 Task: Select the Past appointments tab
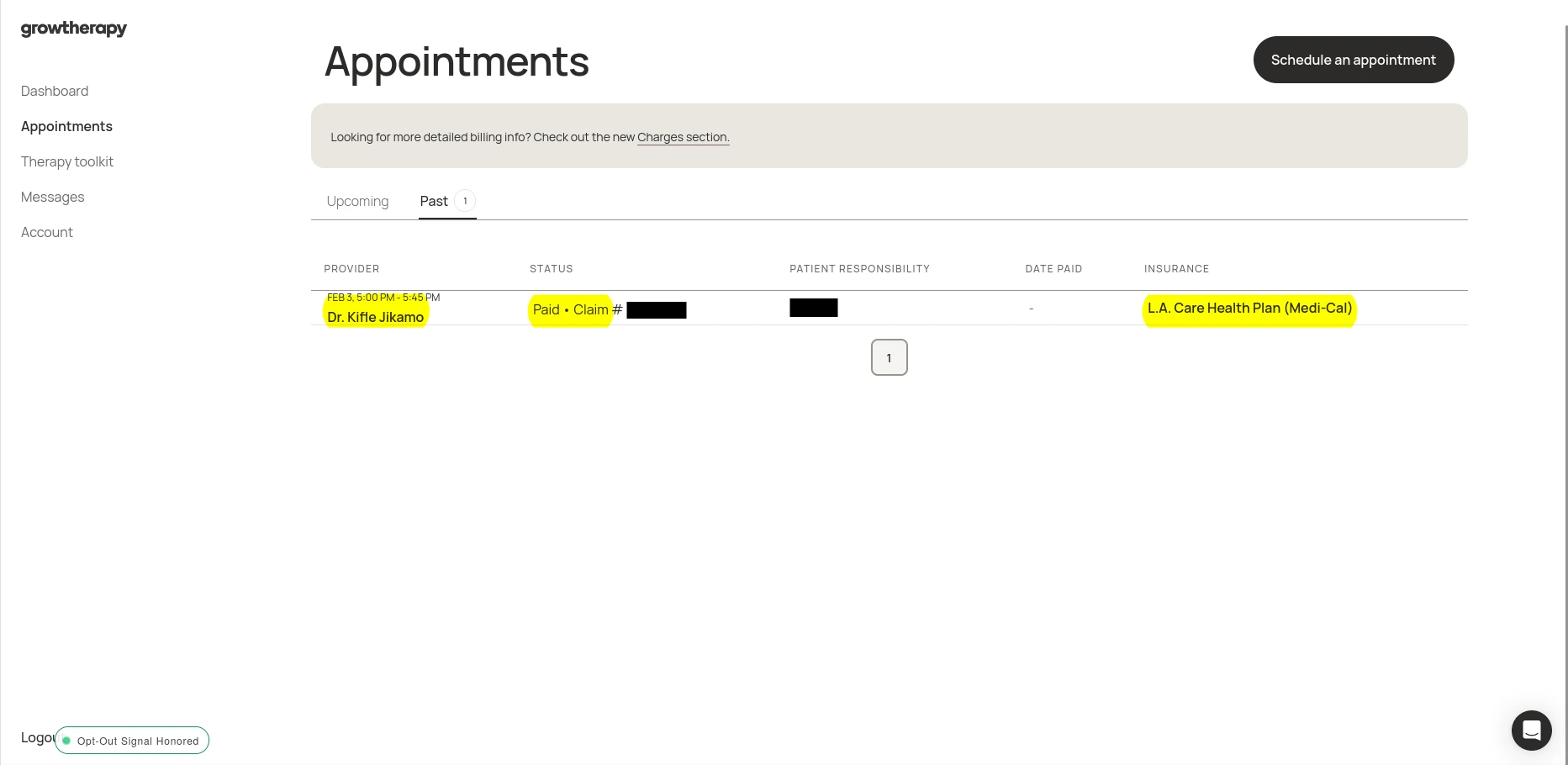[x=434, y=201]
